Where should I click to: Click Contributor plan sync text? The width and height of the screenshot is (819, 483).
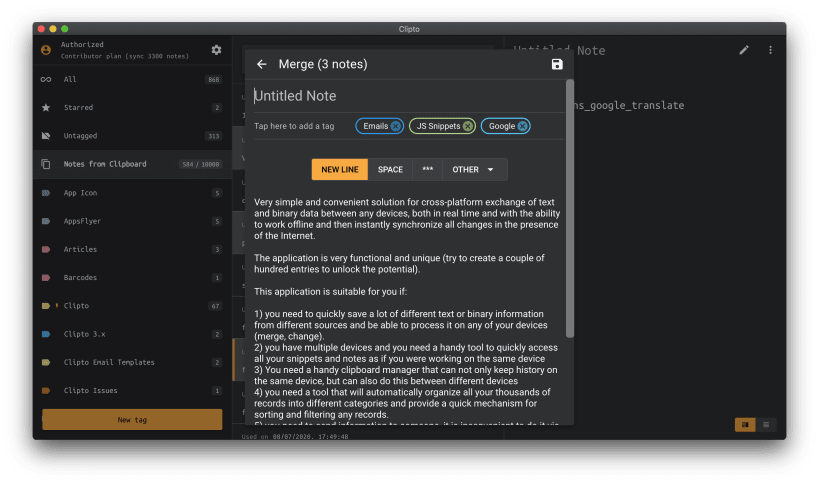(x=125, y=56)
